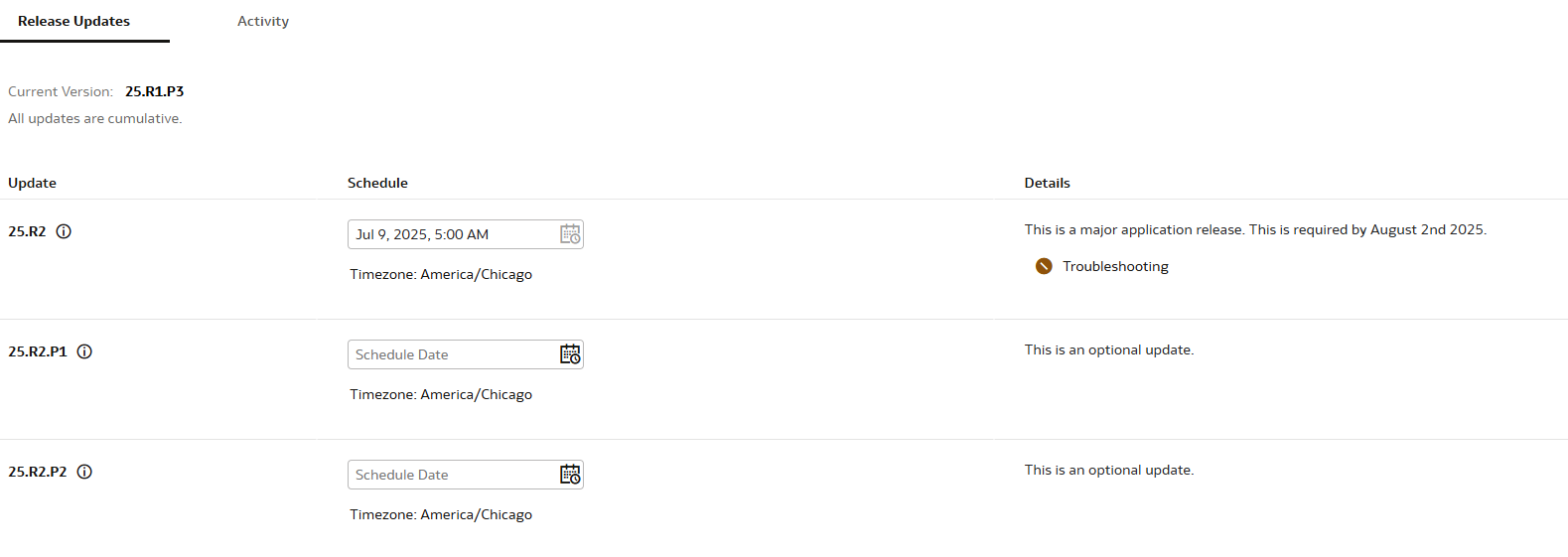Open calendar picker for 25.R2.P1 schedule
This screenshot has height=557, width=1568.
click(570, 354)
